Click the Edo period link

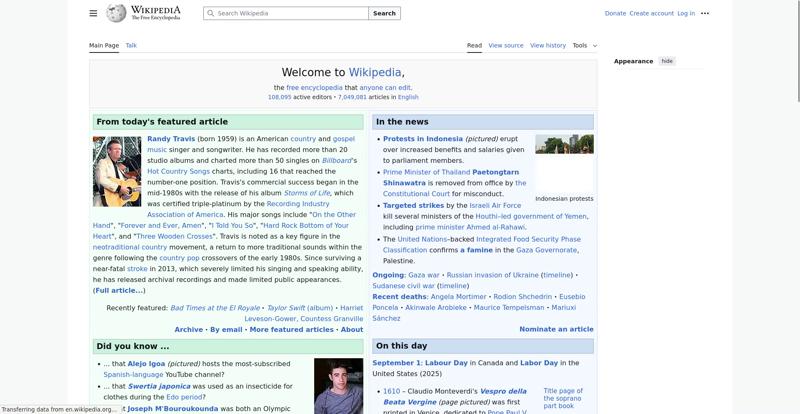(184, 397)
